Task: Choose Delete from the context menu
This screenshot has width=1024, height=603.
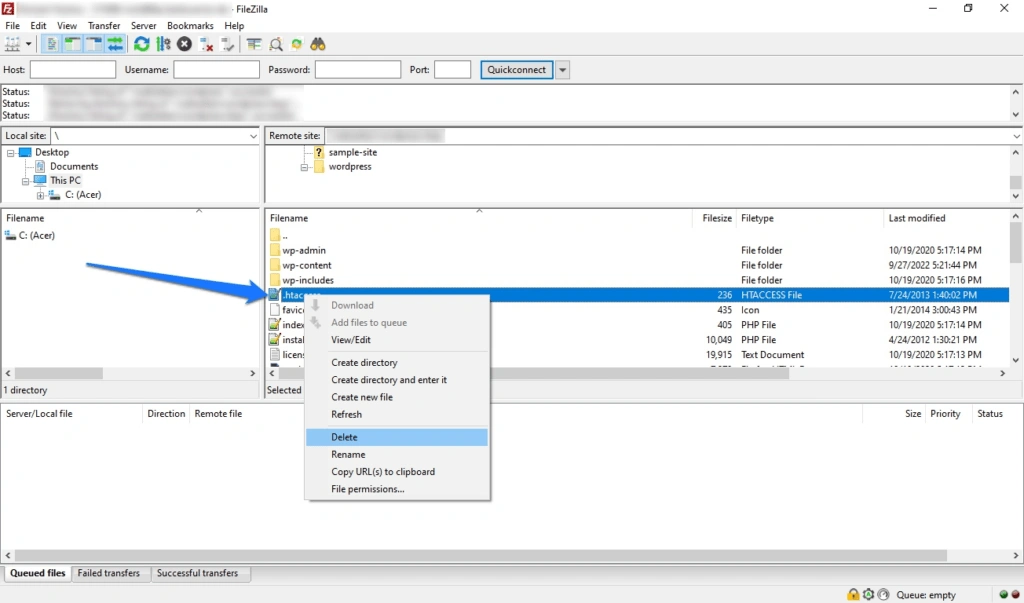Action: point(344,437)
